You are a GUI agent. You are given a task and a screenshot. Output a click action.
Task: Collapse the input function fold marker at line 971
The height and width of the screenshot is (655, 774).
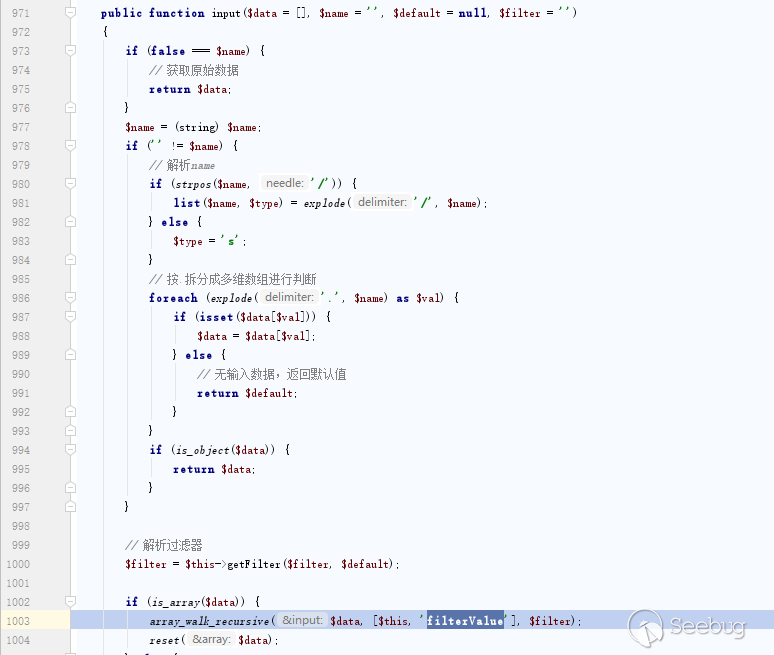(x=71, y=12)
